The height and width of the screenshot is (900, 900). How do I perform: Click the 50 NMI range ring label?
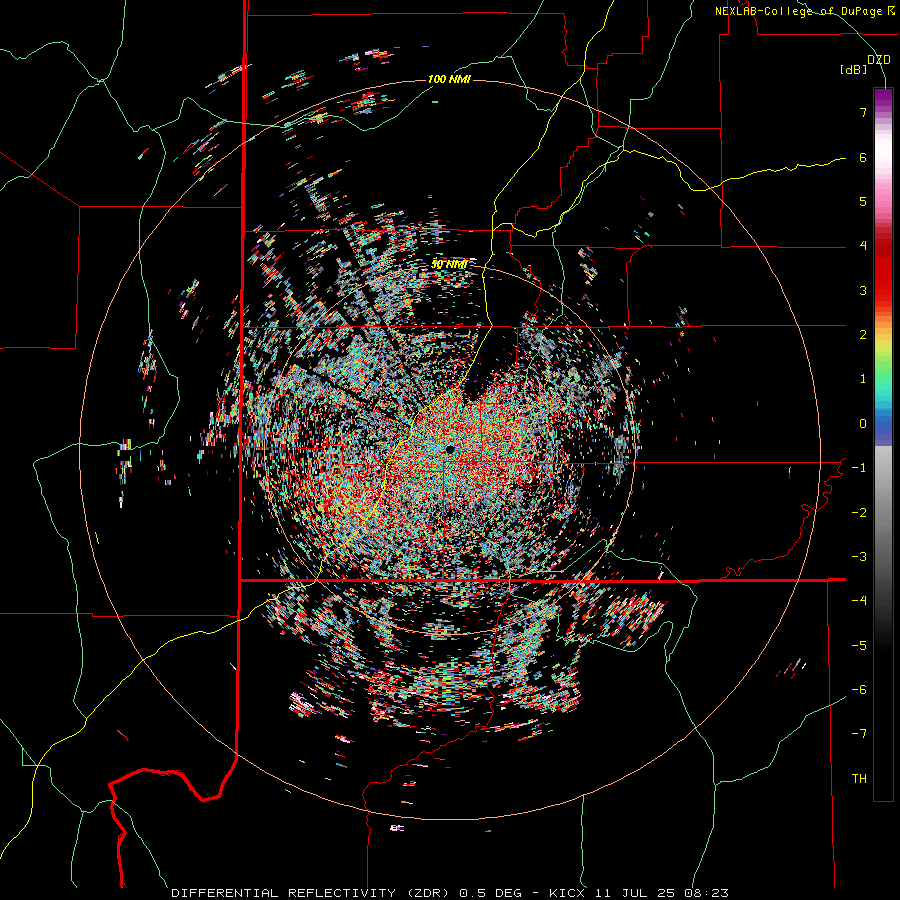pyautogui.click(x=449, y=265)
